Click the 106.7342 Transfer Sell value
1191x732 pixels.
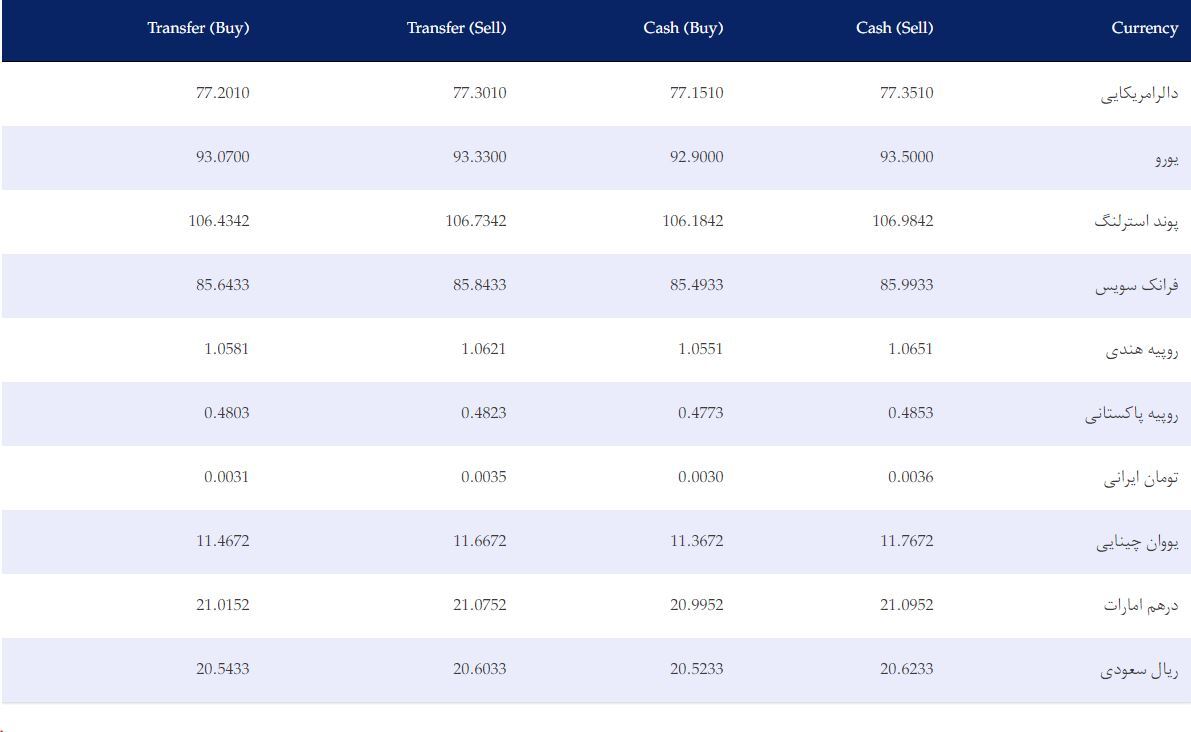[x=475, y=221]
